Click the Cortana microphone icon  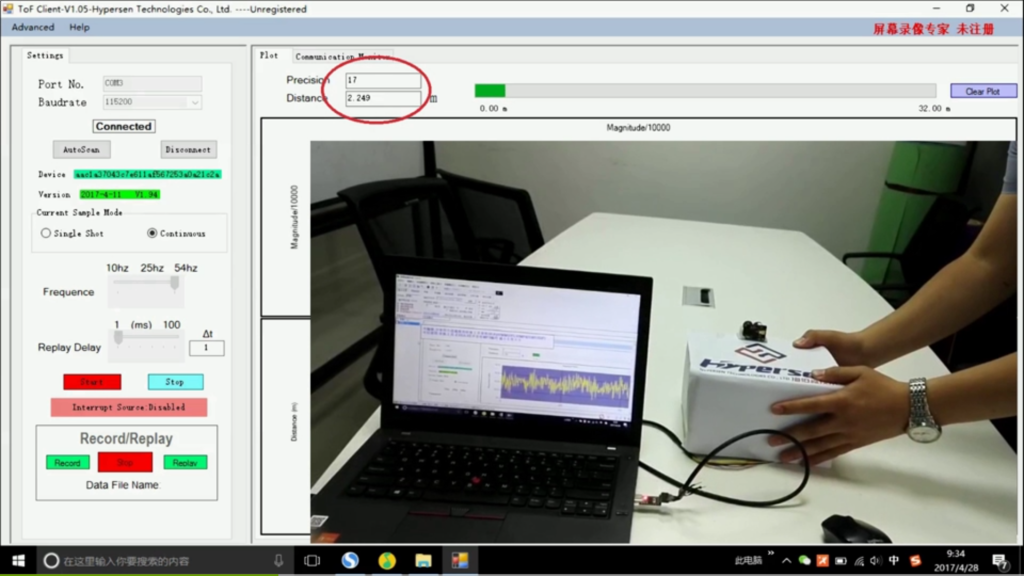click(278, 561)
